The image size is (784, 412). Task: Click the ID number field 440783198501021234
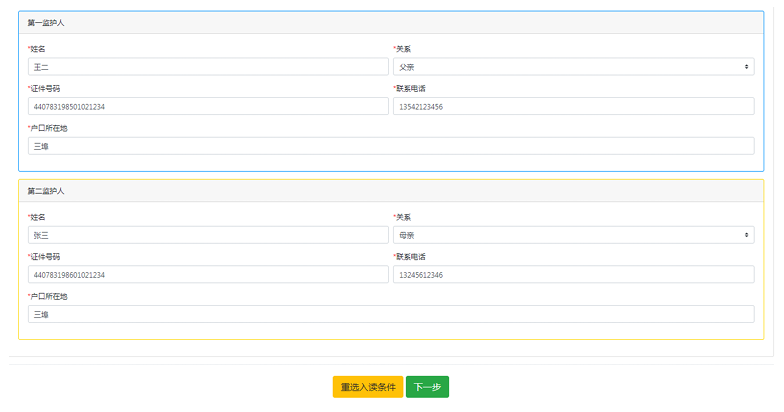(x=208, y=106)
